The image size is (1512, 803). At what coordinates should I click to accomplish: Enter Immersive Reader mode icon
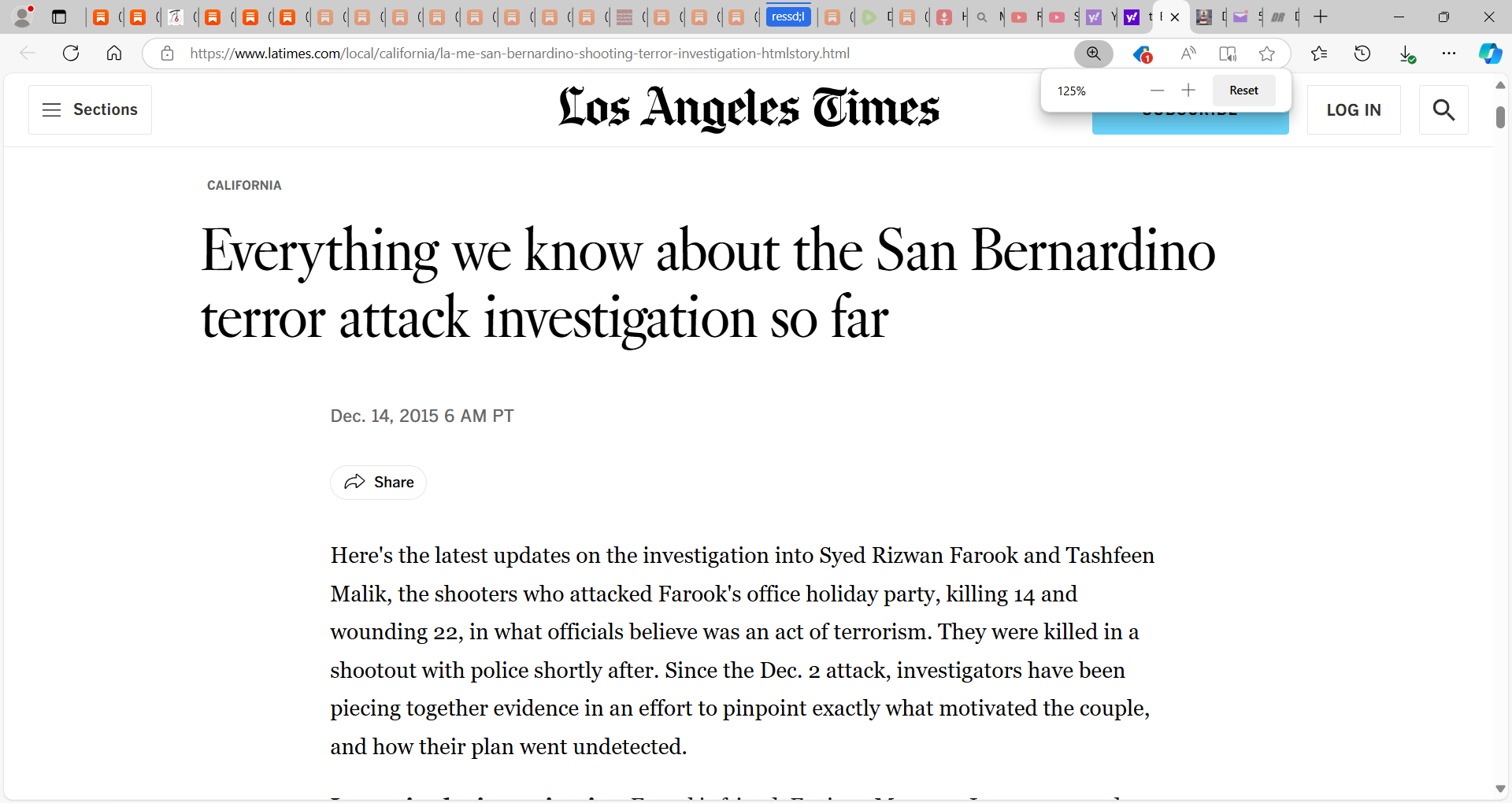[1228, 54]
